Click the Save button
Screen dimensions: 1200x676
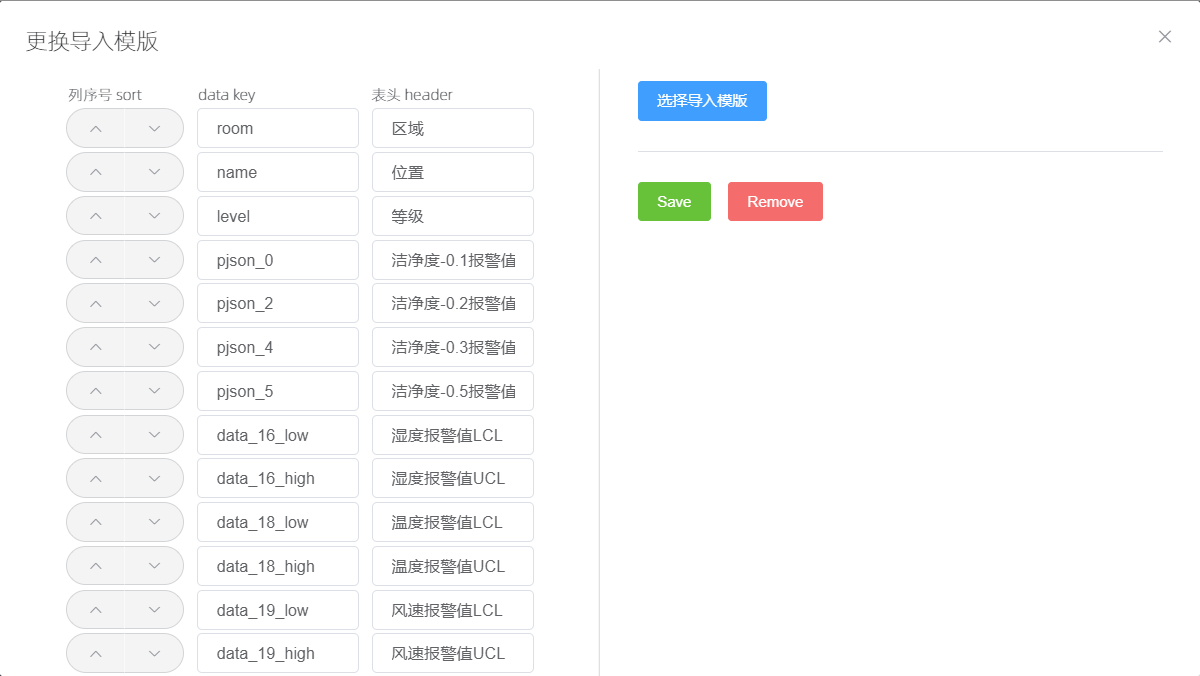click(x=674, y=201)
